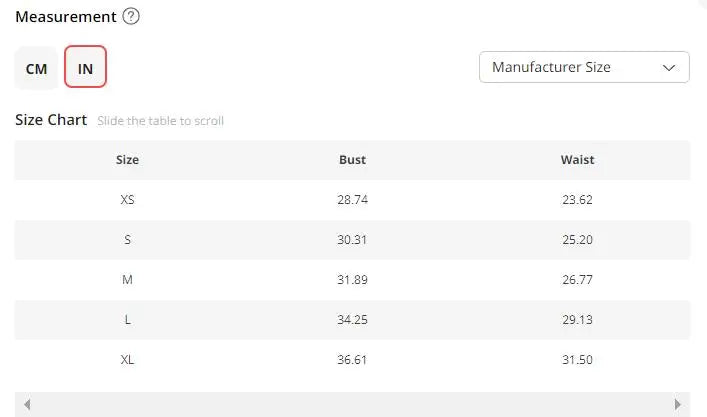Select the L size row label
This screenshot has width=707, height=417.
(x=127, y=319)
